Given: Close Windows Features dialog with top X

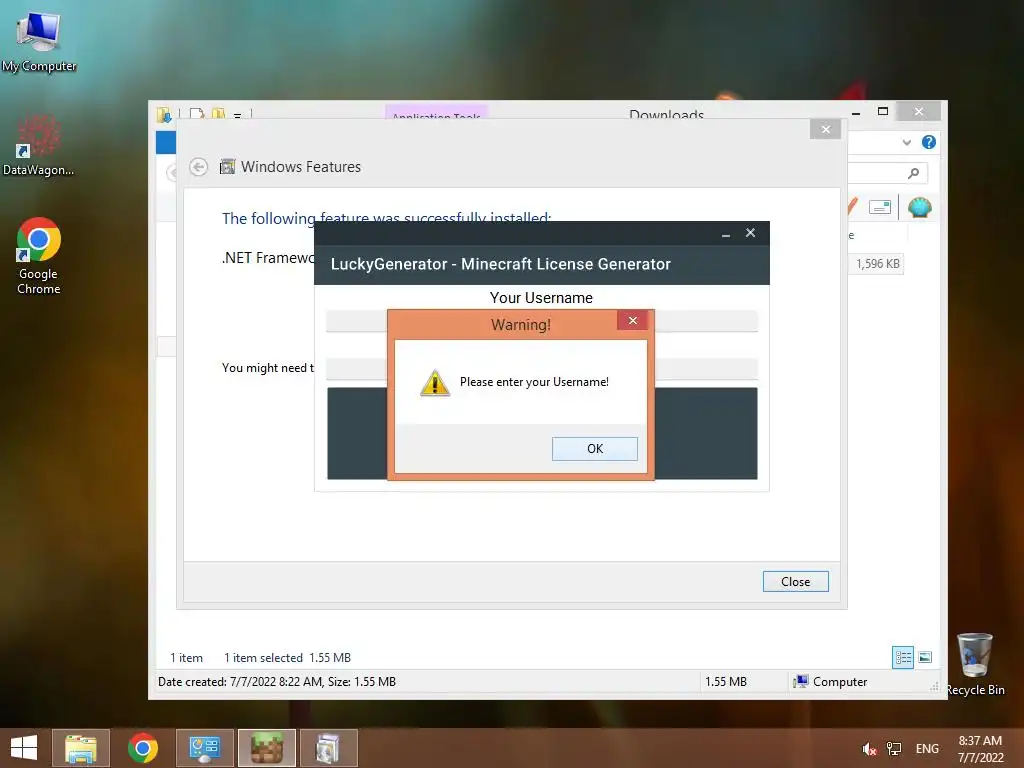Looking at the screenshot, I should click(825, 129).
